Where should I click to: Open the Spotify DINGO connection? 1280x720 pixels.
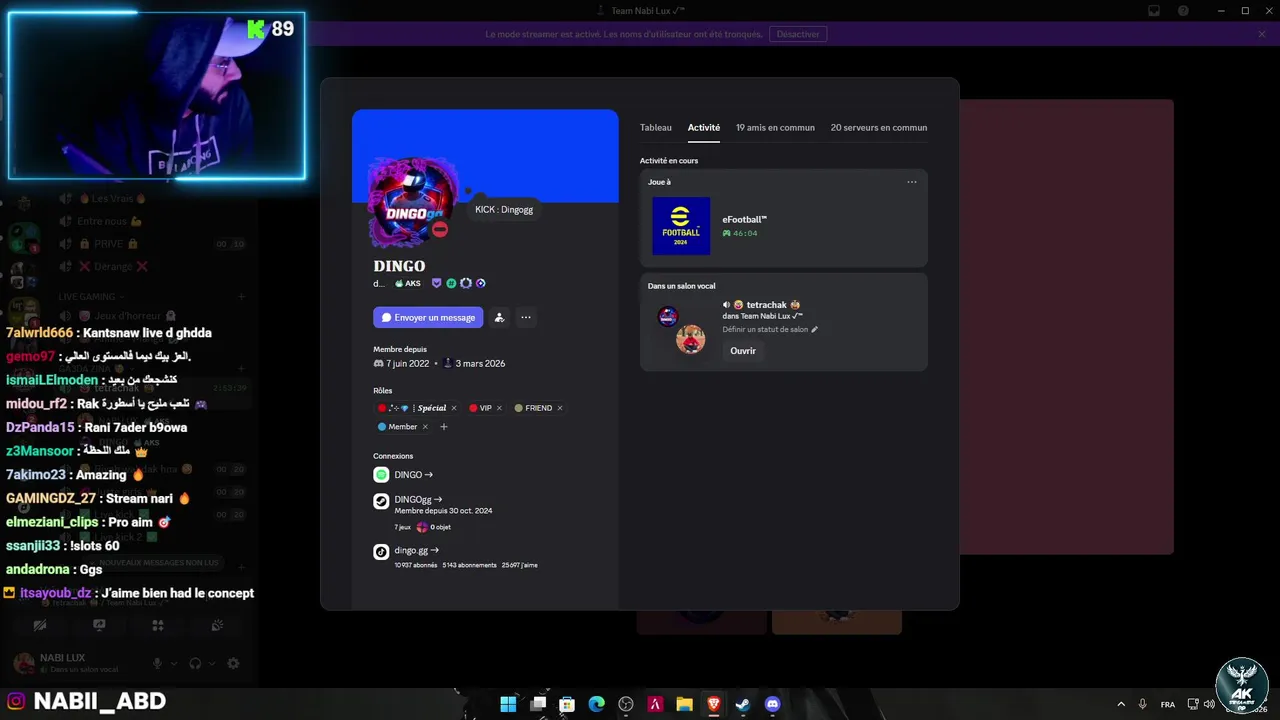414,475
